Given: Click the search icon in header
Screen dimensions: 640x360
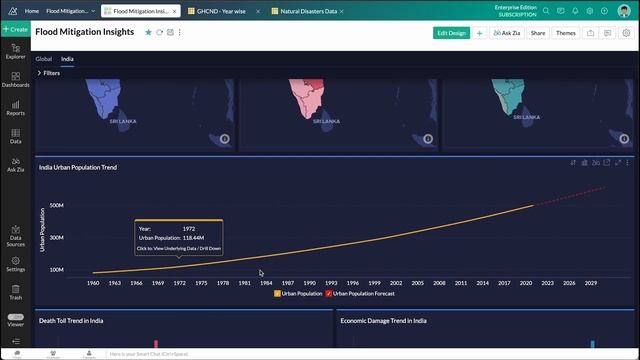Looking at the screenshot, I should tap(546, 11).
